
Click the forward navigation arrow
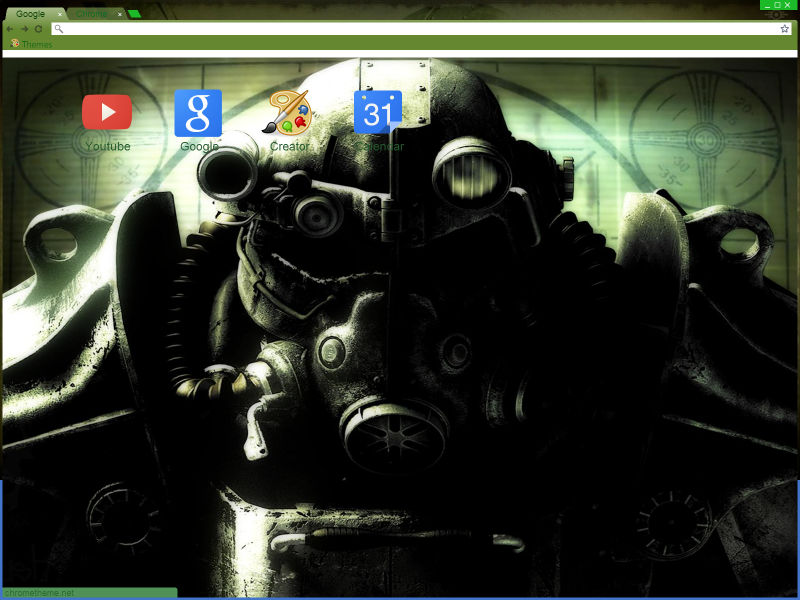(x=24, y=29)
